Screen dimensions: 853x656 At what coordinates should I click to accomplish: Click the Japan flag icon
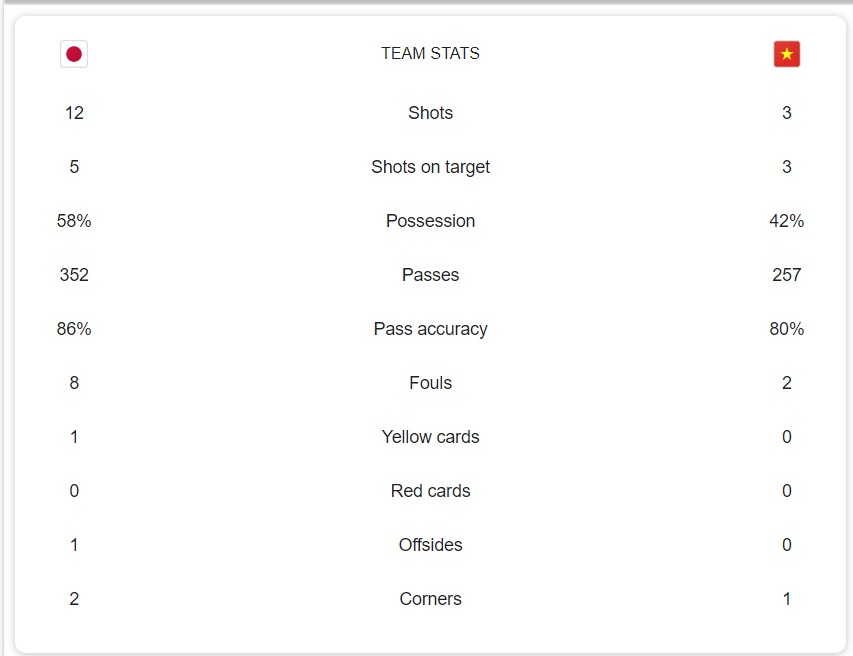74,54
